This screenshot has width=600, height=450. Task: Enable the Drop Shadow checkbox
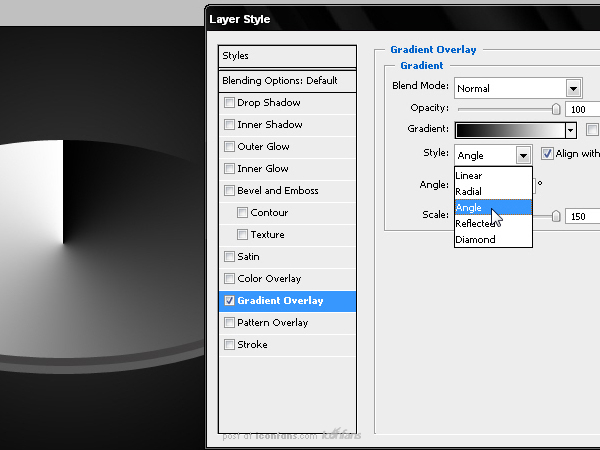tap(229, 103)
